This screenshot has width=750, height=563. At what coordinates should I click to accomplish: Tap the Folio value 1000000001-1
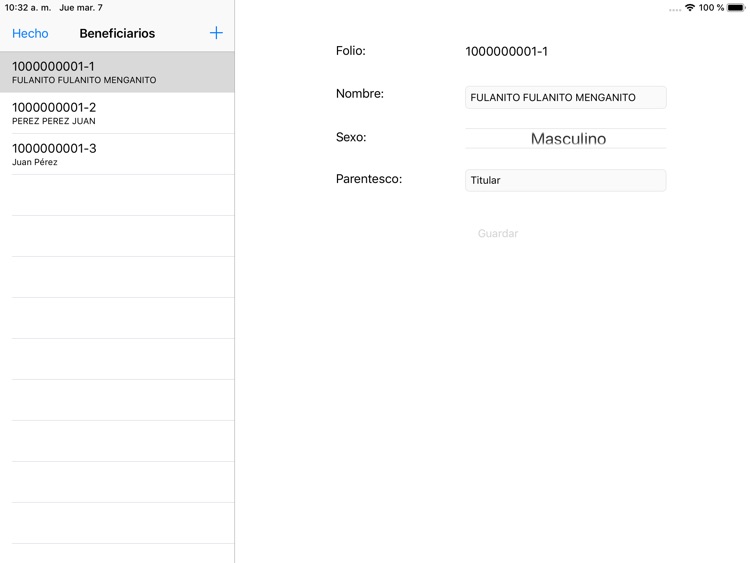point(507,52)
